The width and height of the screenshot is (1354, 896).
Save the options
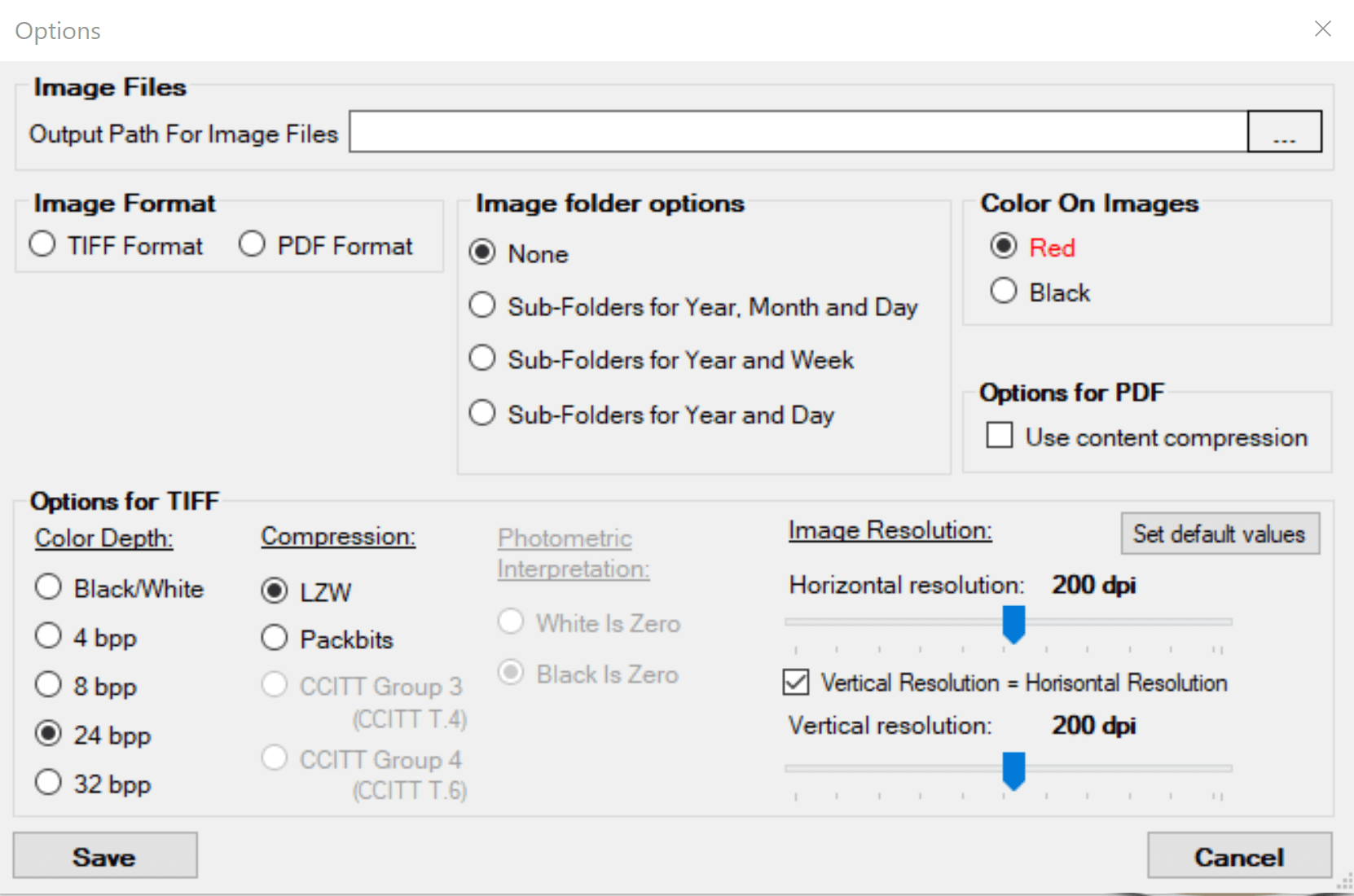point(105,855)
